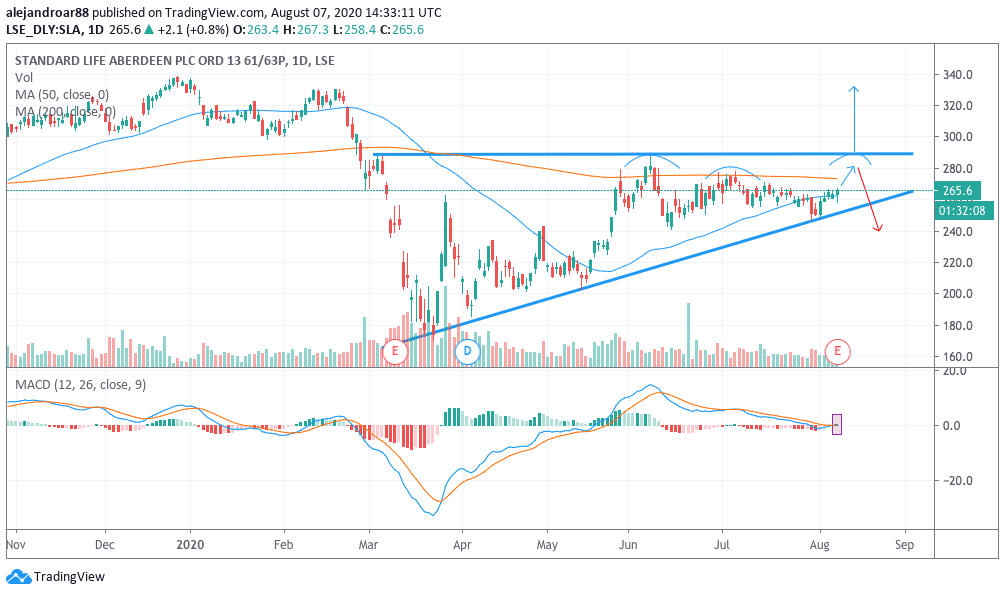
Task: Click the TradingView wordmark beside the logo
Action: click(x=69, y=576)
